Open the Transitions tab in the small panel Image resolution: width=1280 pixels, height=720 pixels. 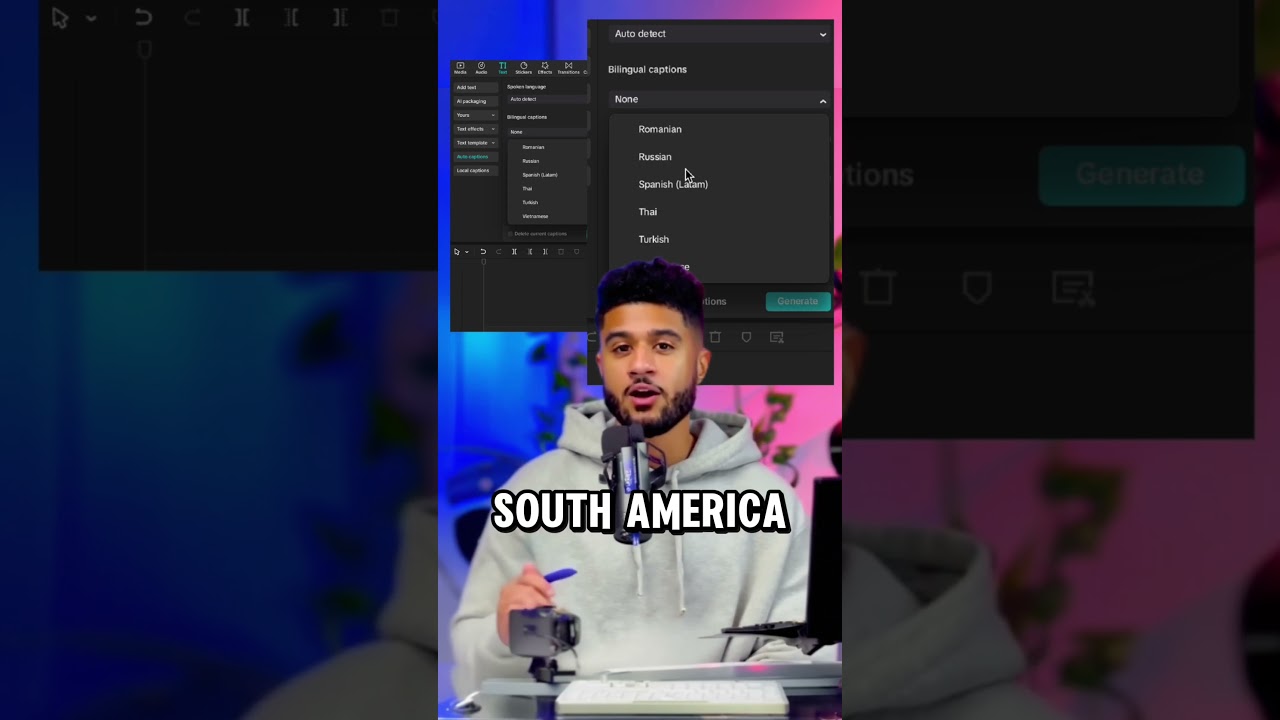click(x=568, y=68)
